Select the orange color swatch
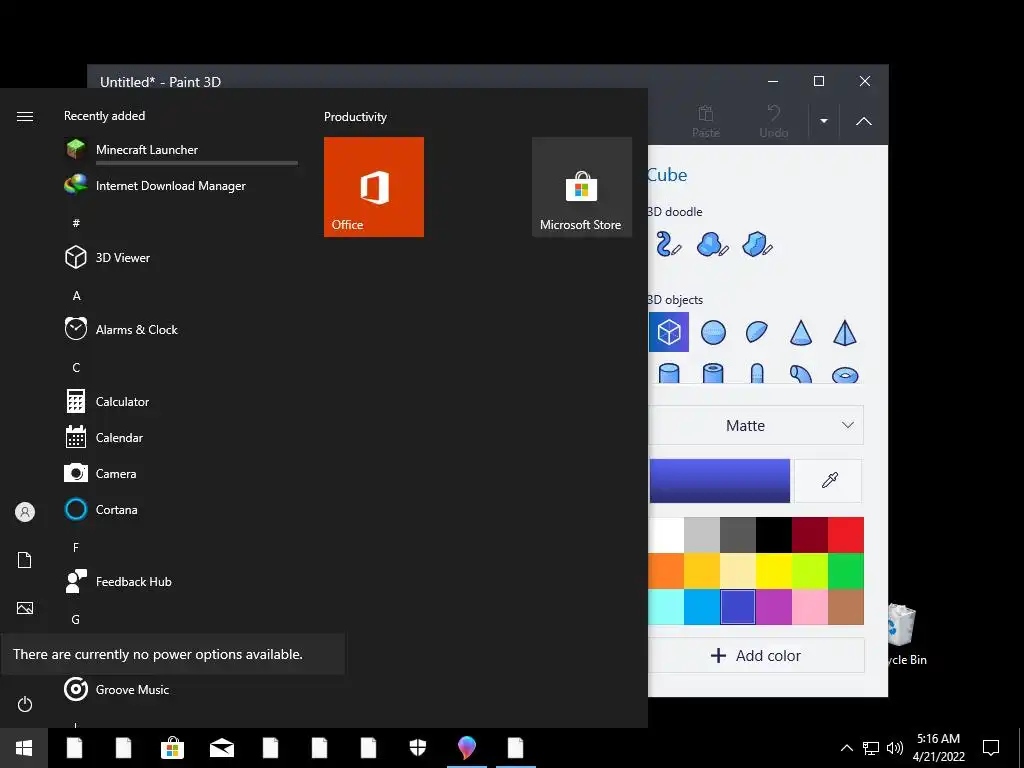1024x768 pixels. pyautogui.click(x=666, y=571)
